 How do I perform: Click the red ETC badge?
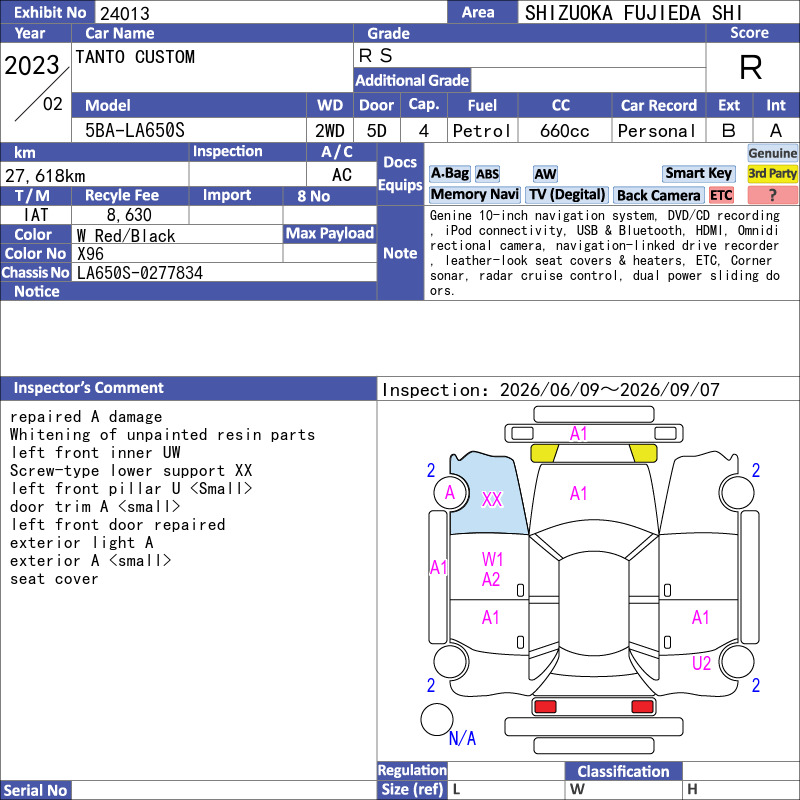tap(721, 195)
